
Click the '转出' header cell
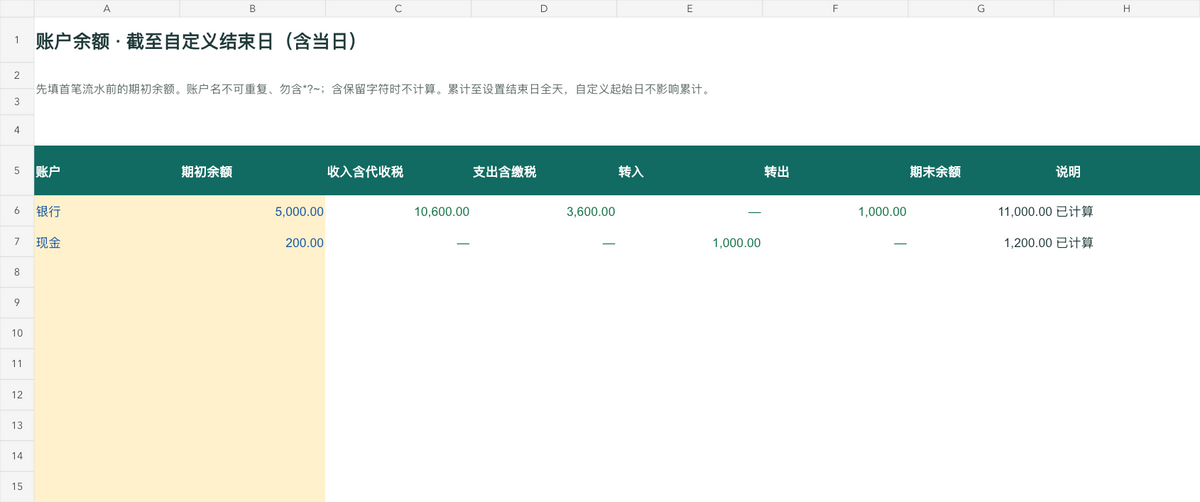(835, 171)
